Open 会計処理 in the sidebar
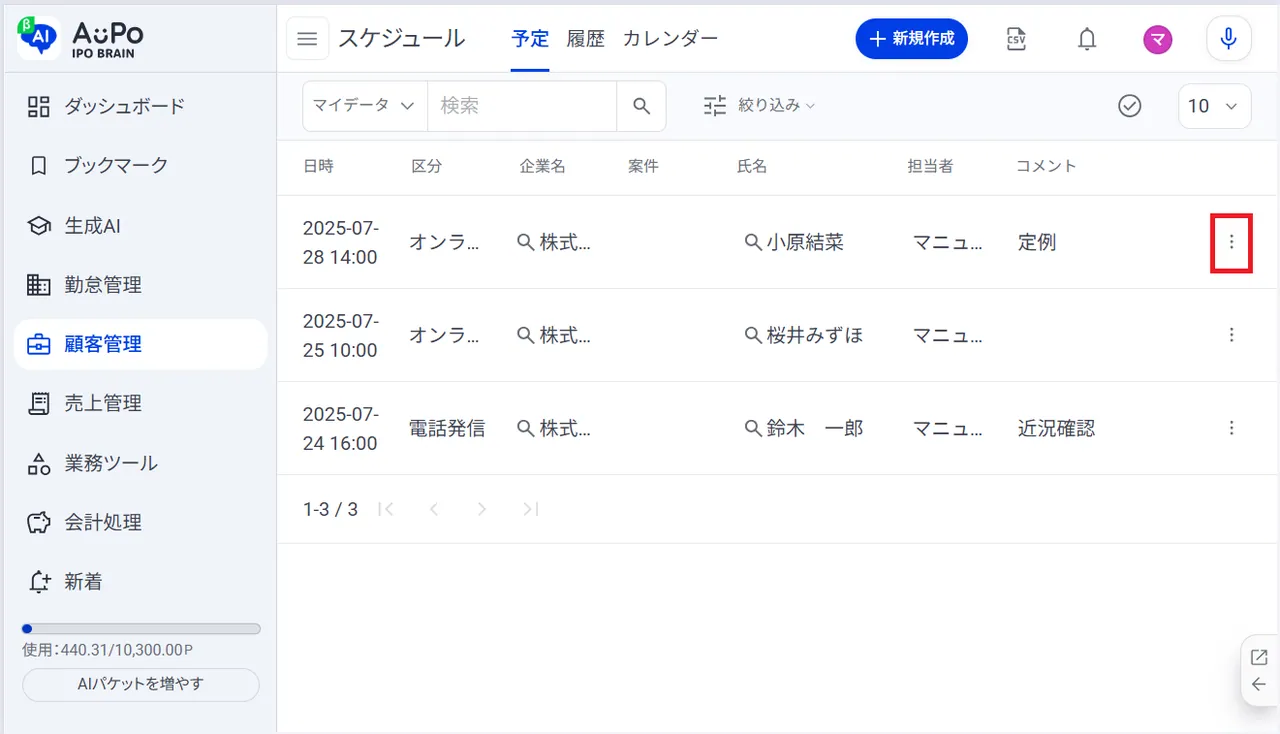The width and height of the screenshot is (1280, 734). click(141, 522)
